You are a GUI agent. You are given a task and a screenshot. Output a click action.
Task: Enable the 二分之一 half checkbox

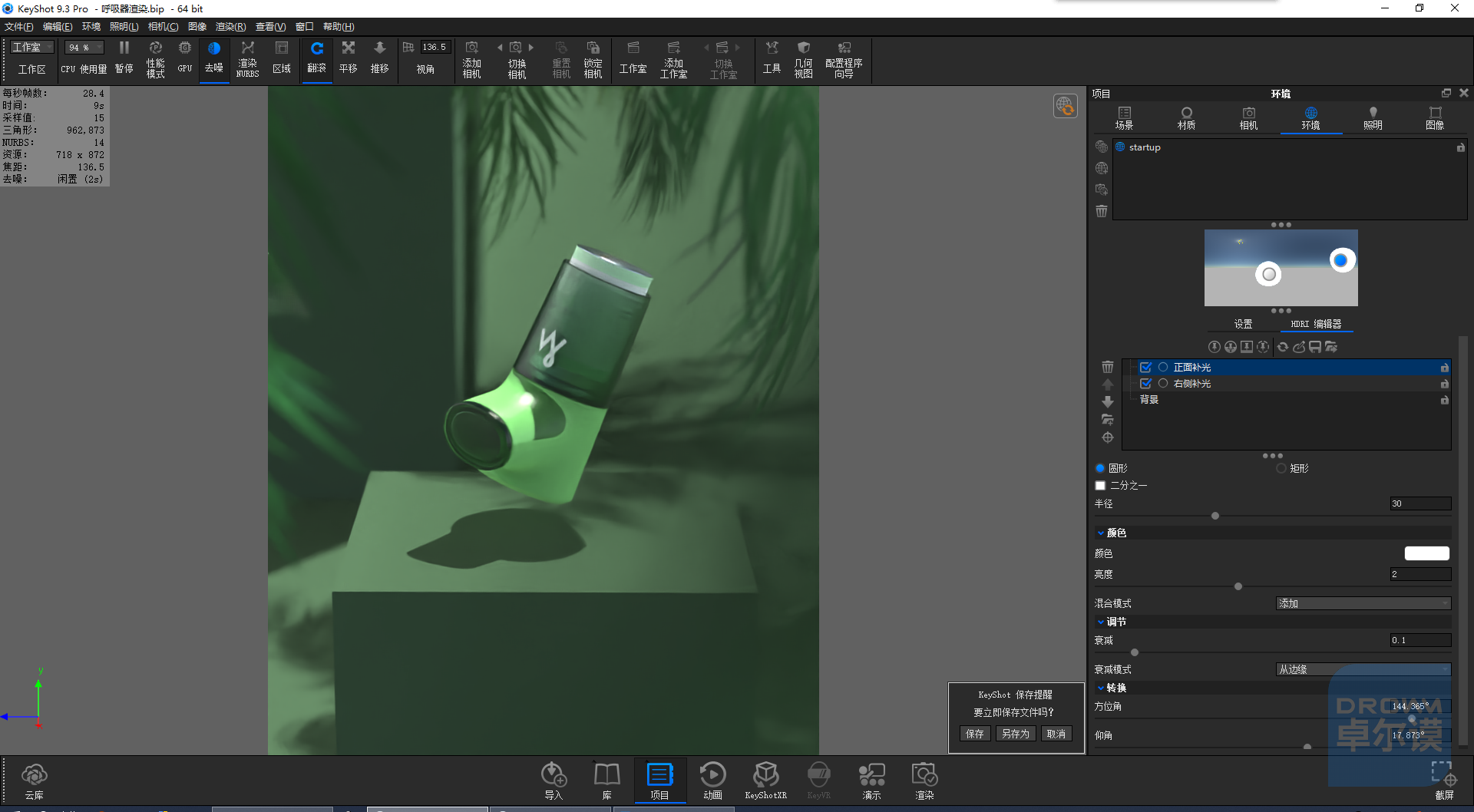tap(1100, 485)
